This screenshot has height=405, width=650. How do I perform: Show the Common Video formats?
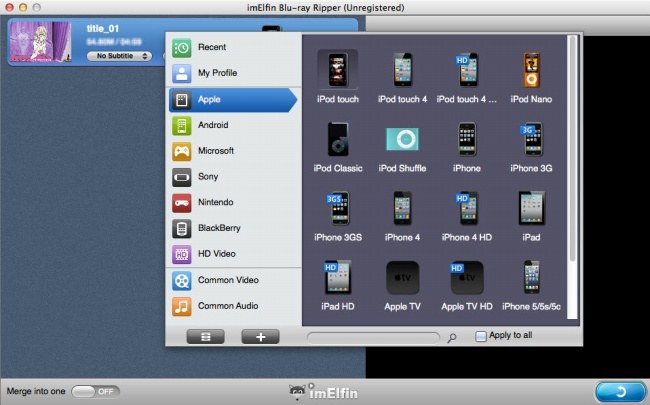[233, 280]
